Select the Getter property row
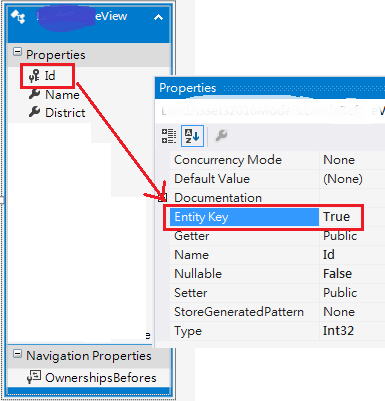Screen dimensions: 385x401 pos(278,236)
